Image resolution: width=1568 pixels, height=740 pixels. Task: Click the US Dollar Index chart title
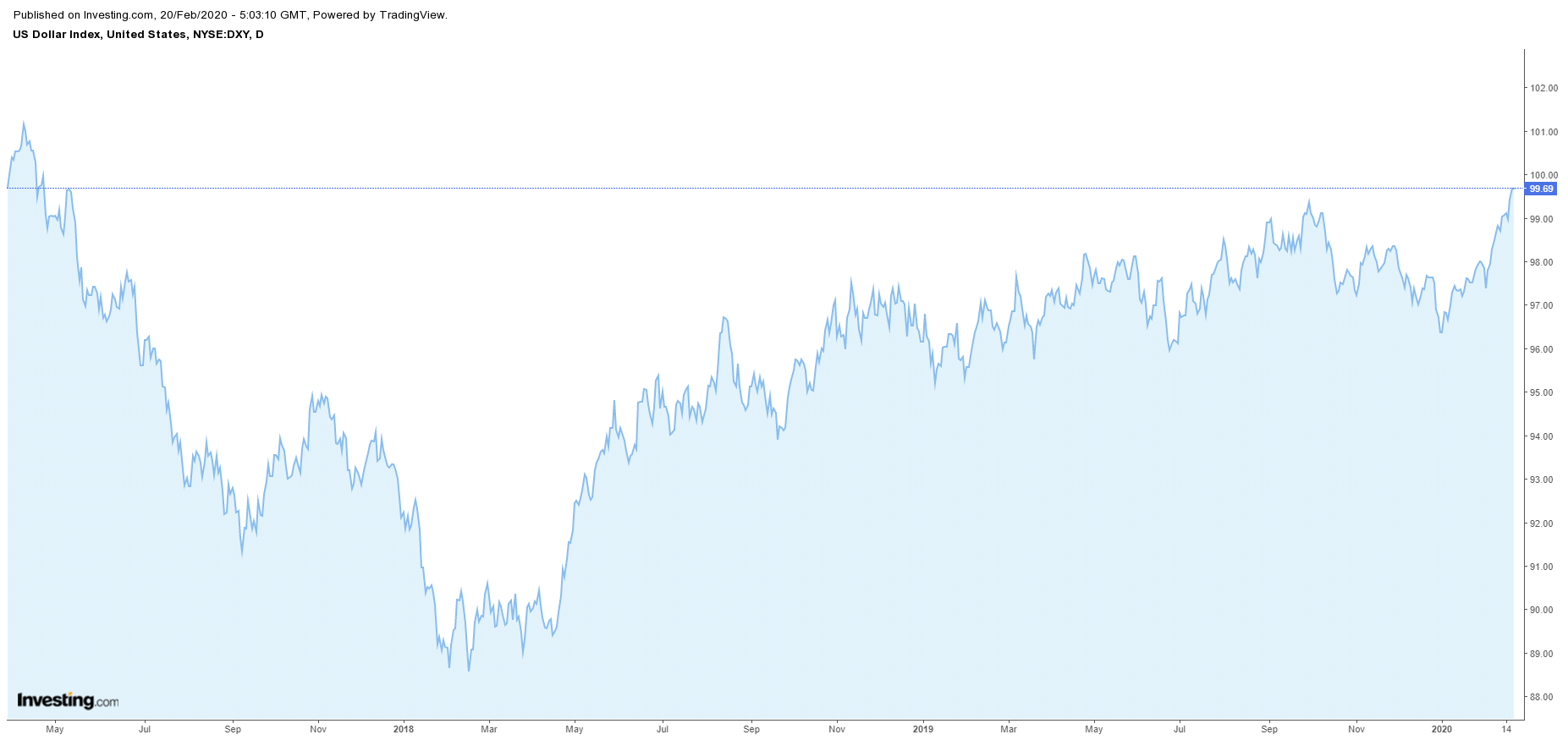coord(138,35)
